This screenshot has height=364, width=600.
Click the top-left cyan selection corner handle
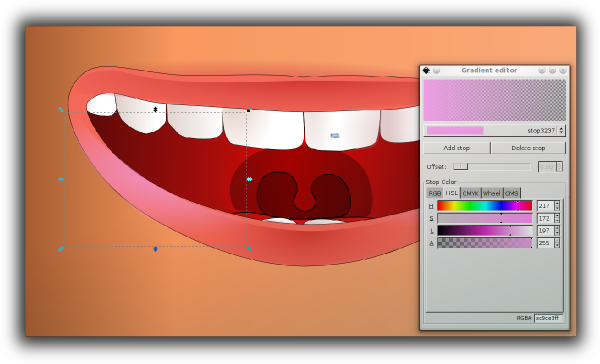[61, 109]
